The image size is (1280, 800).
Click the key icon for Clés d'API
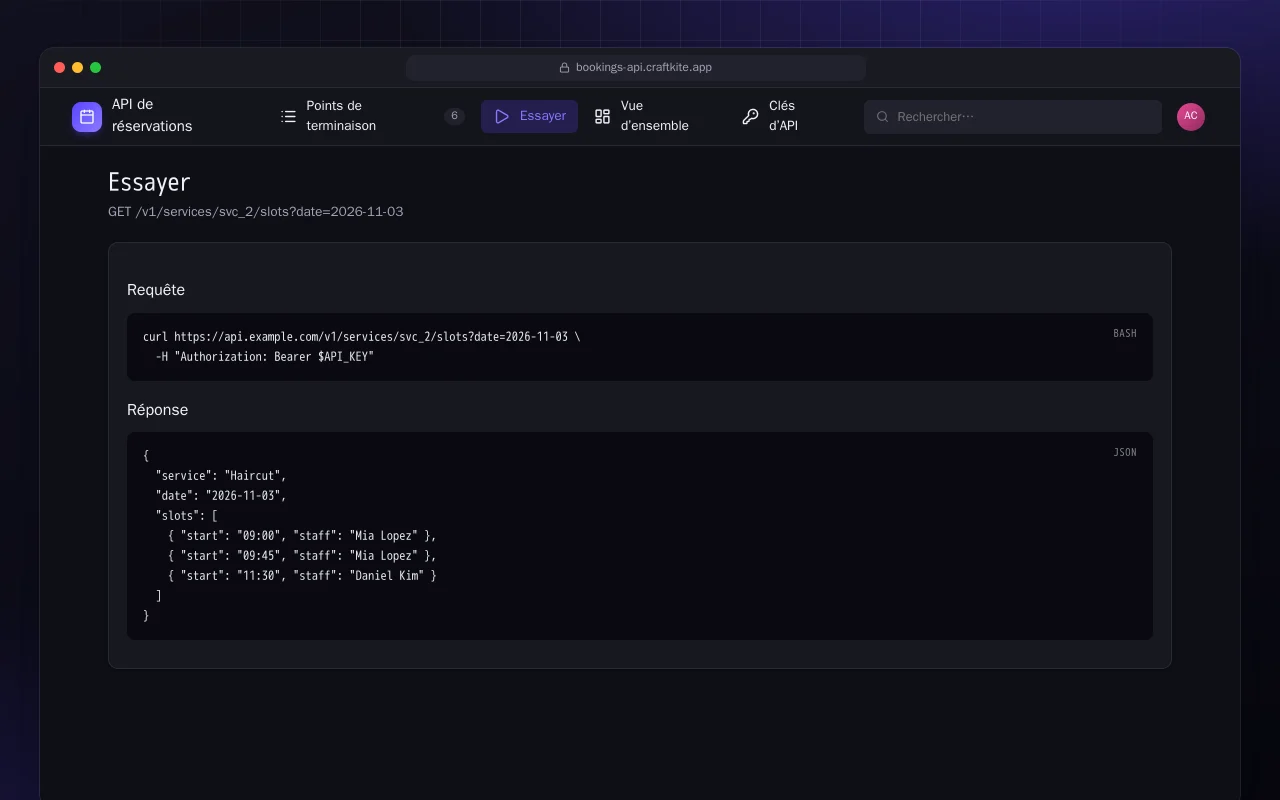(x=750, y=116)
